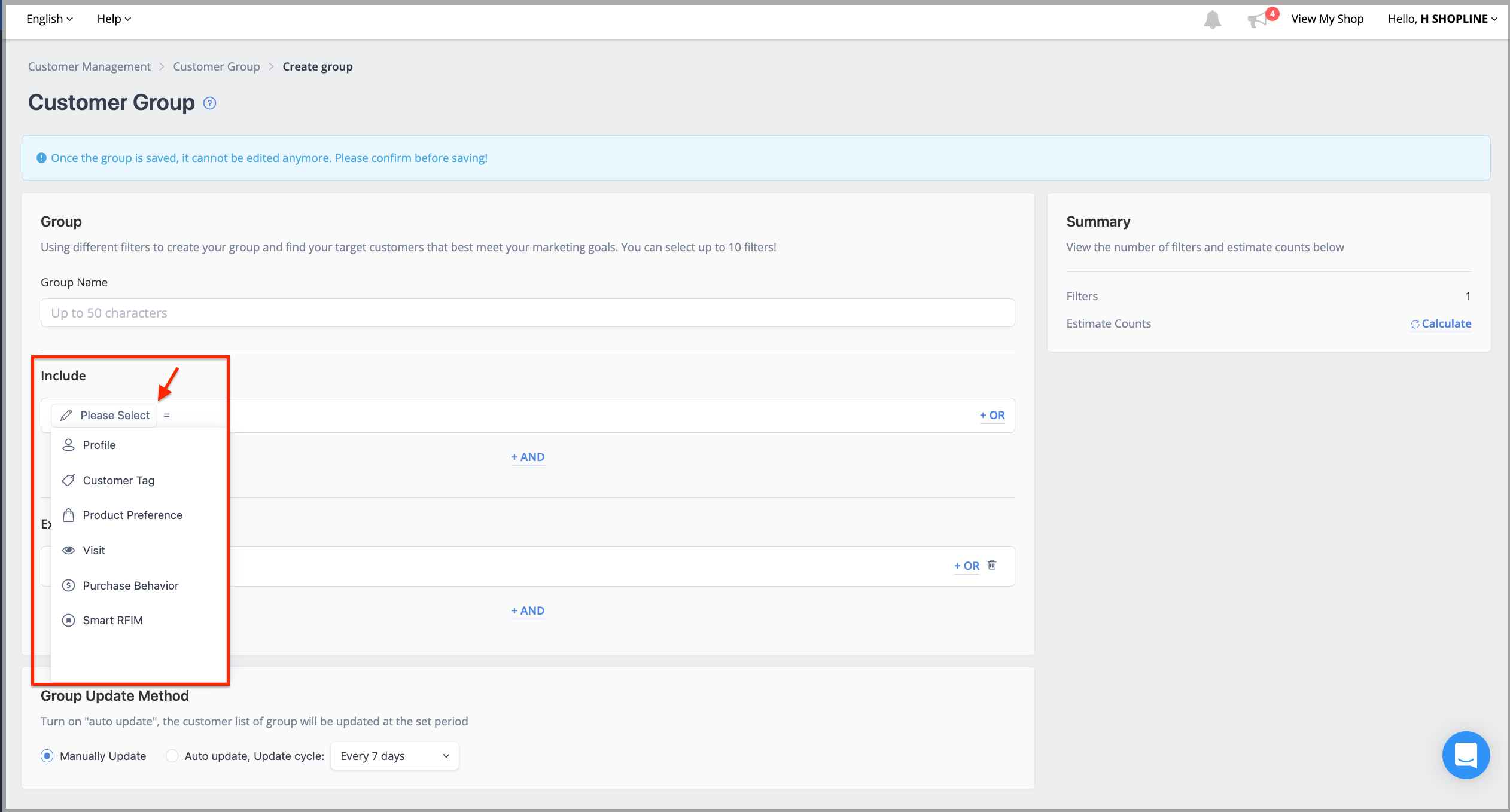The image size is (1510, 812).
Task: Choose Profile from the filter menu
Action: coord(138,445)
